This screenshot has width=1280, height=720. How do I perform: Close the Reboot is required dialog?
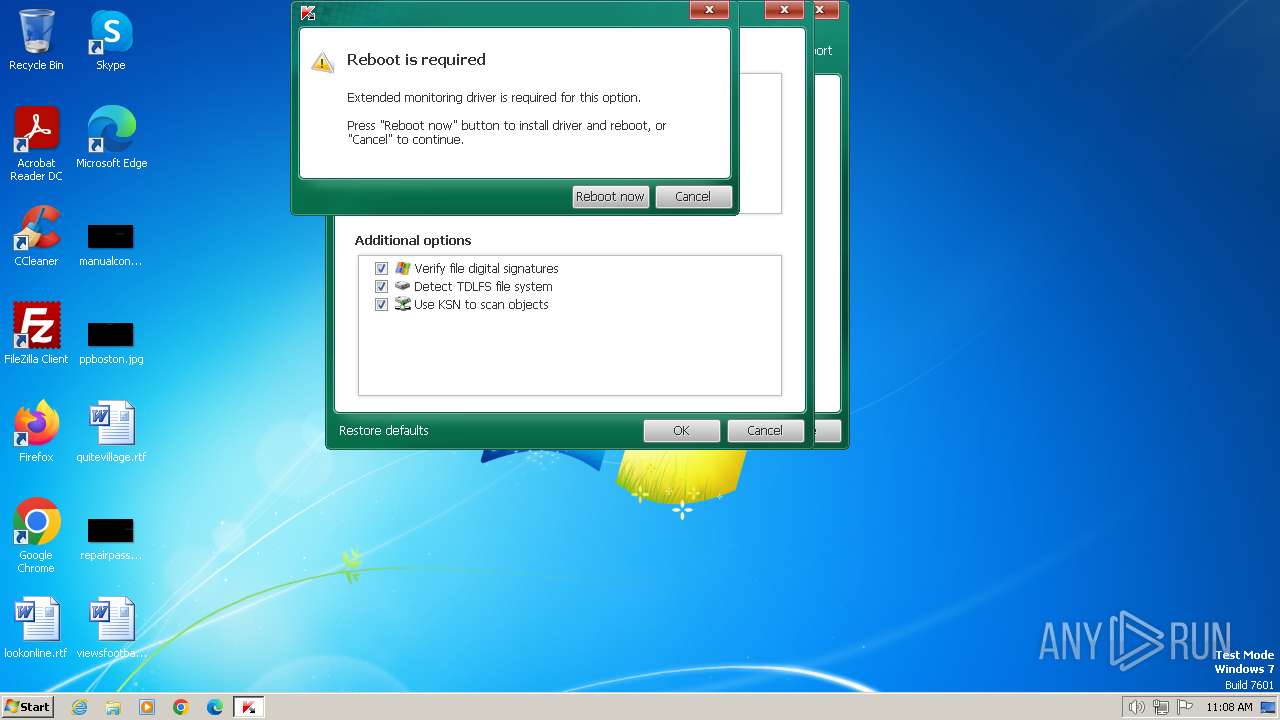709,10
